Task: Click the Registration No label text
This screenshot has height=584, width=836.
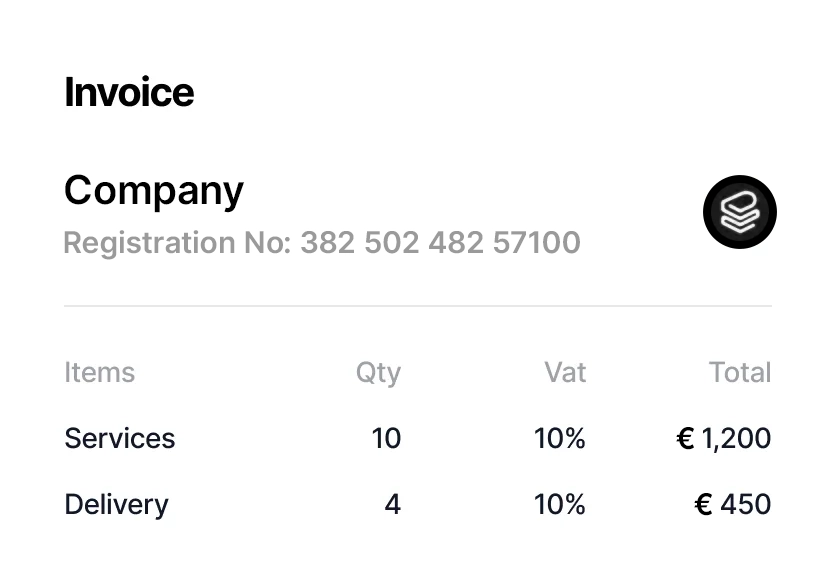Action: pos(178,242)
